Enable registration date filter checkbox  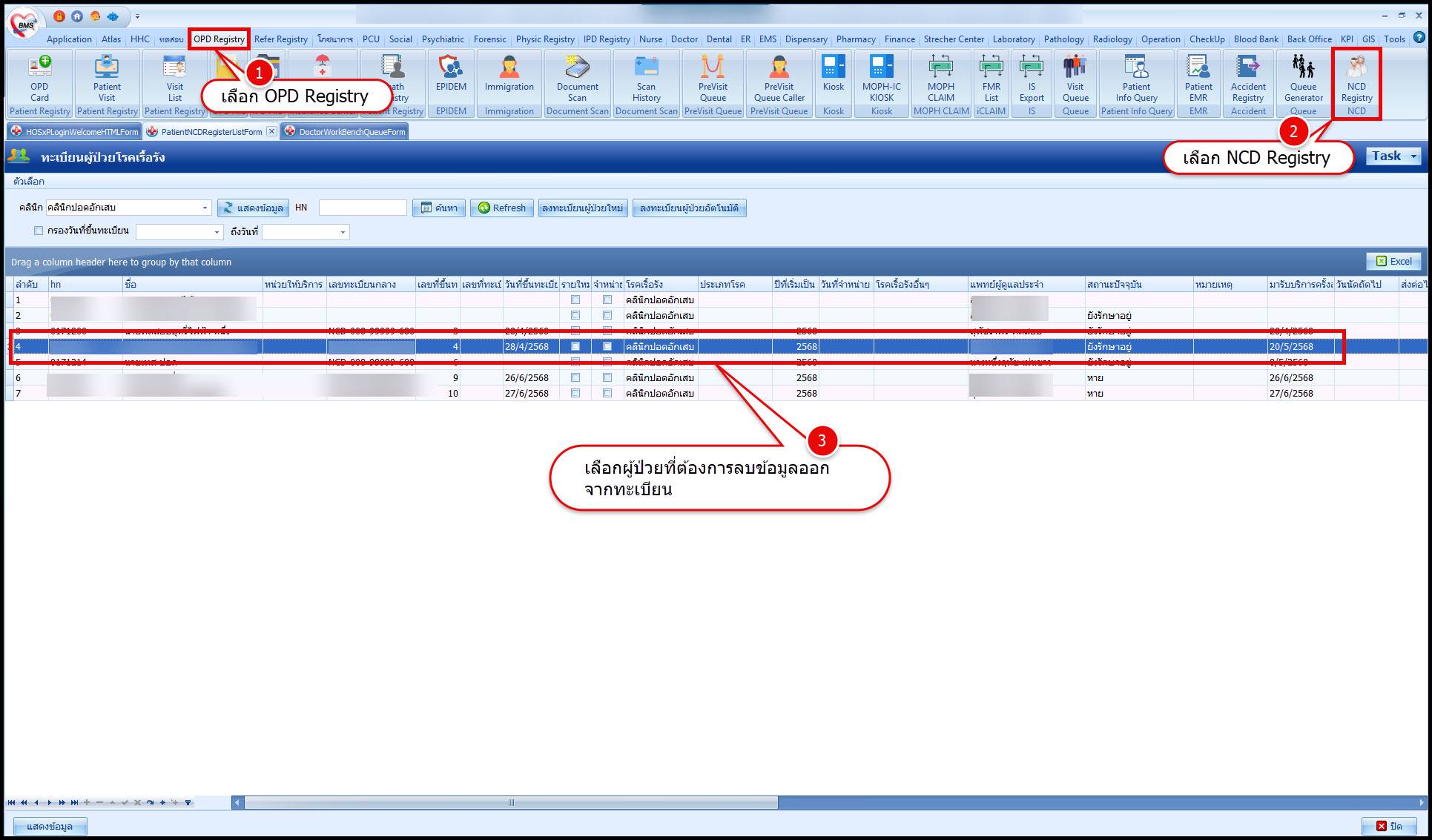[x=39, y=231]
